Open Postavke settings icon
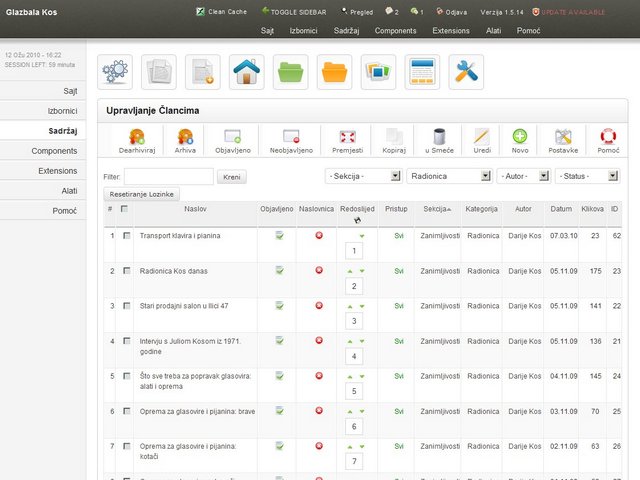This screenshot has width=640, height=480. (563, 138)
